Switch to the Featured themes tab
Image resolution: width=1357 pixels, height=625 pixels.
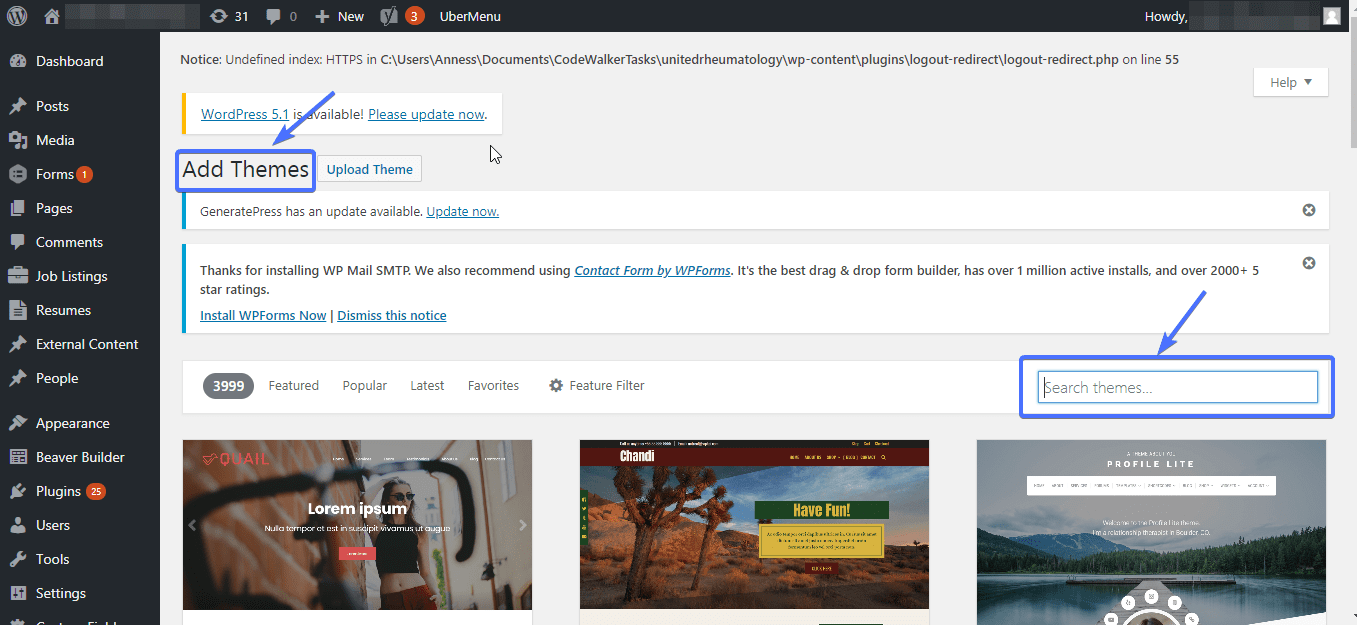(x=293, y=385)
